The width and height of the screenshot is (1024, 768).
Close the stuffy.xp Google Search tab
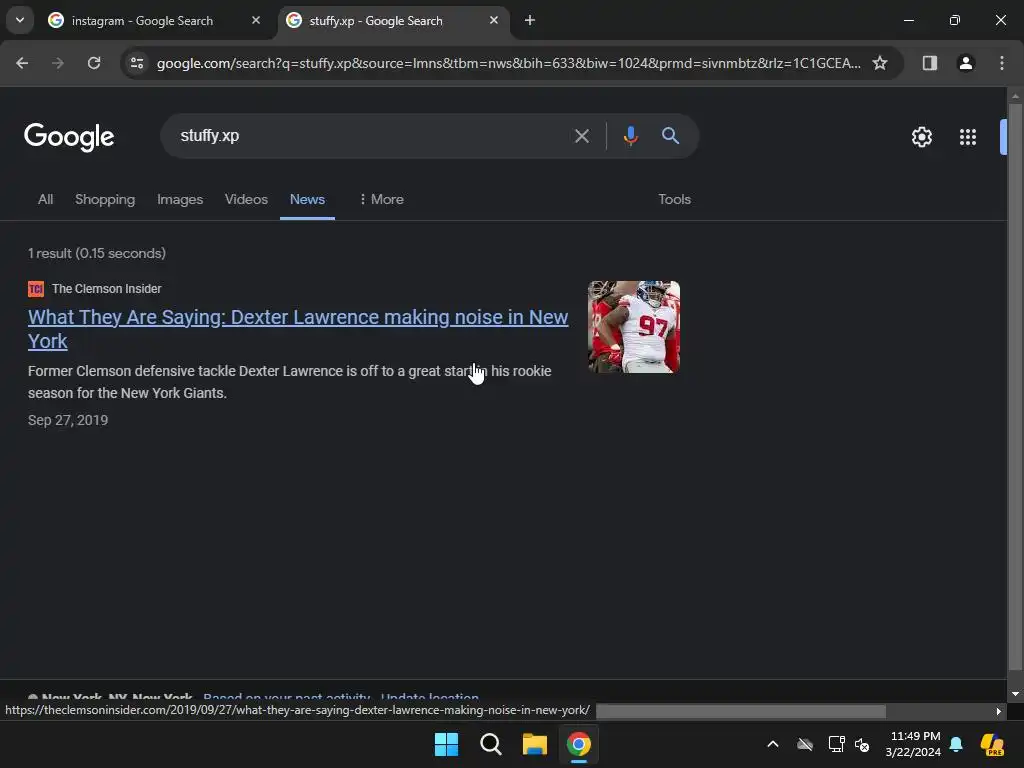494,20
